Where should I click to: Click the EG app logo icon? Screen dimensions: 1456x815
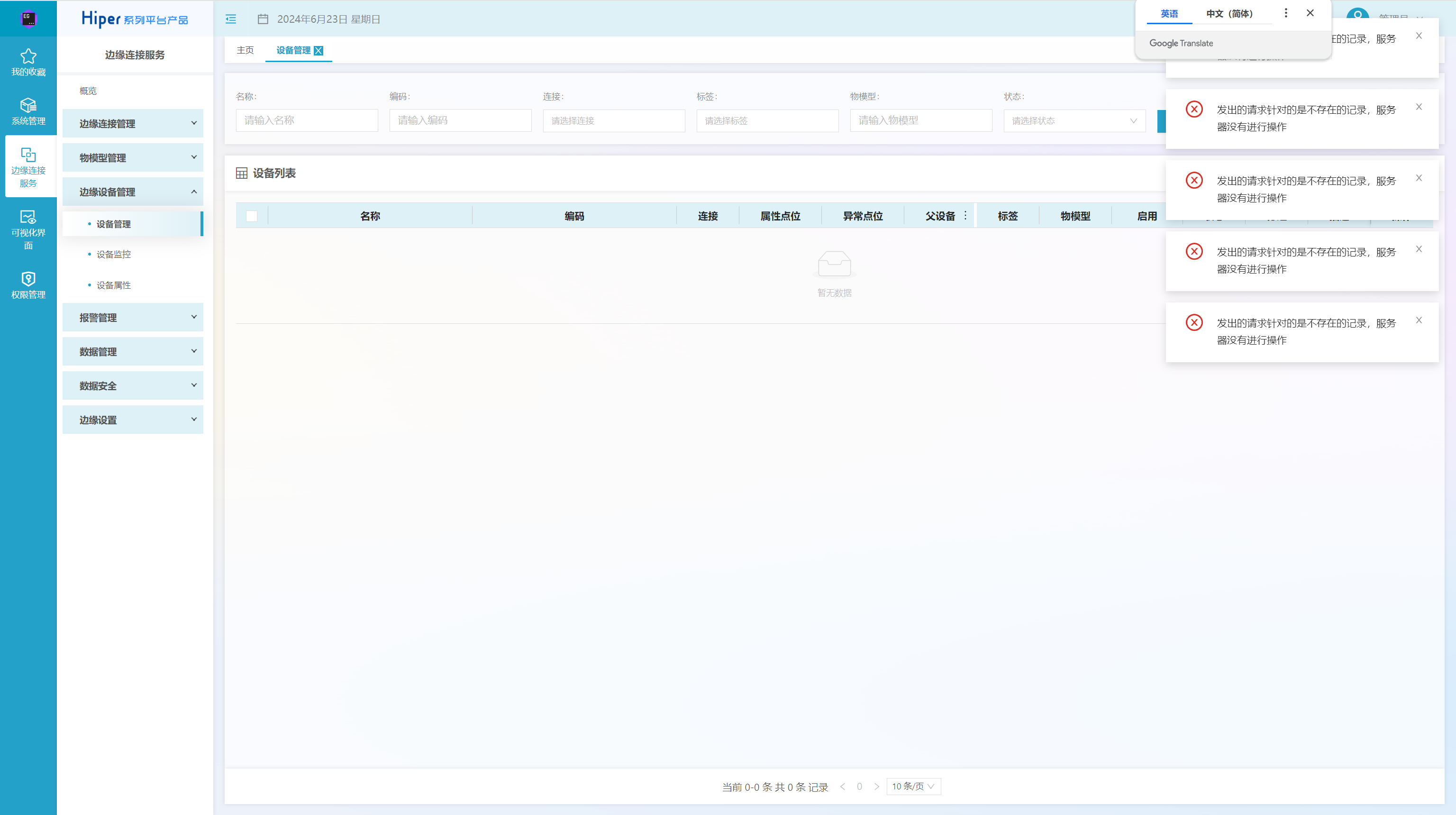click(x=28, y=18)
